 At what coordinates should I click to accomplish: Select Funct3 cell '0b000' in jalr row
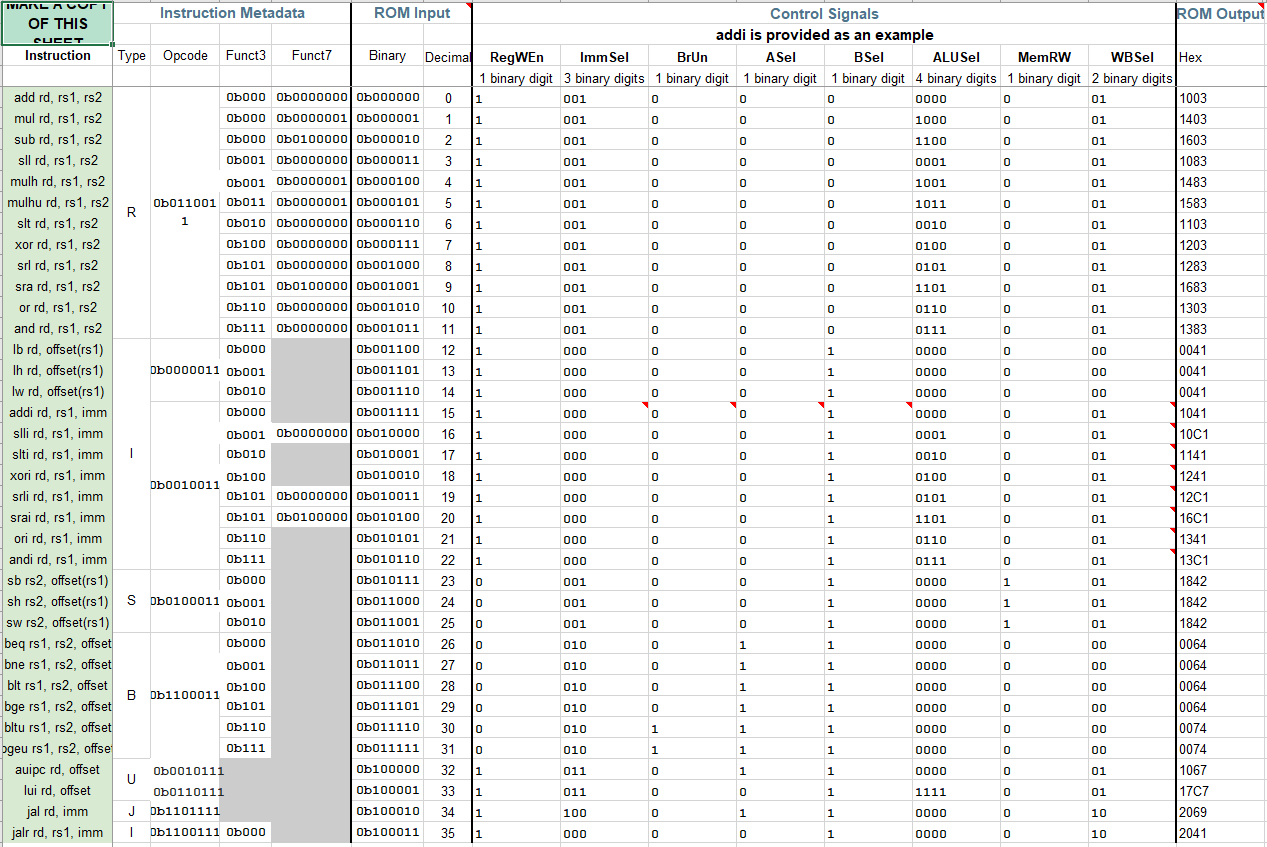point(246,833)
